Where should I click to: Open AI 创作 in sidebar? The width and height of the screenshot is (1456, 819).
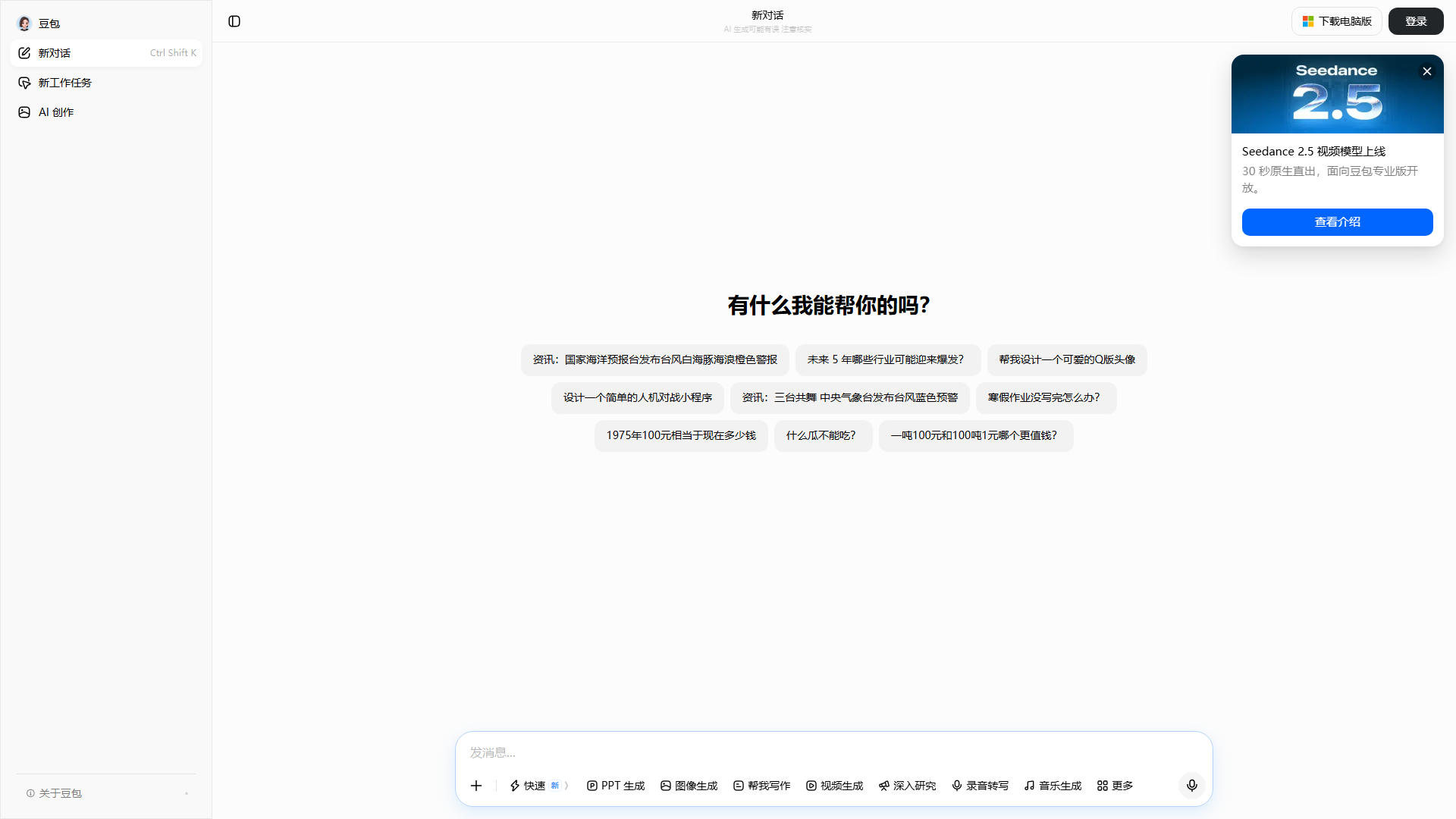[x=106, y=112]
